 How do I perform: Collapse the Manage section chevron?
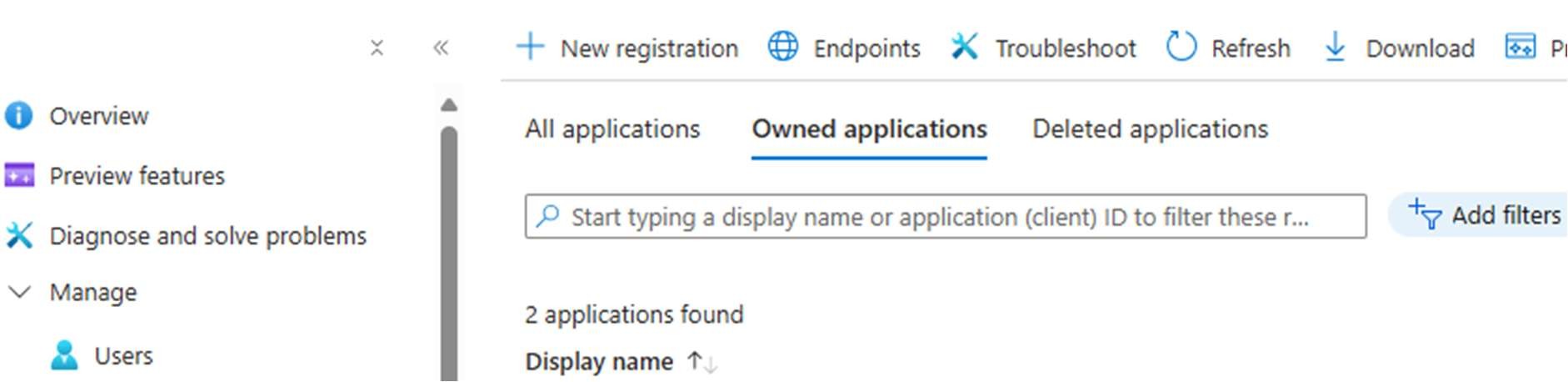coord(18,292)
